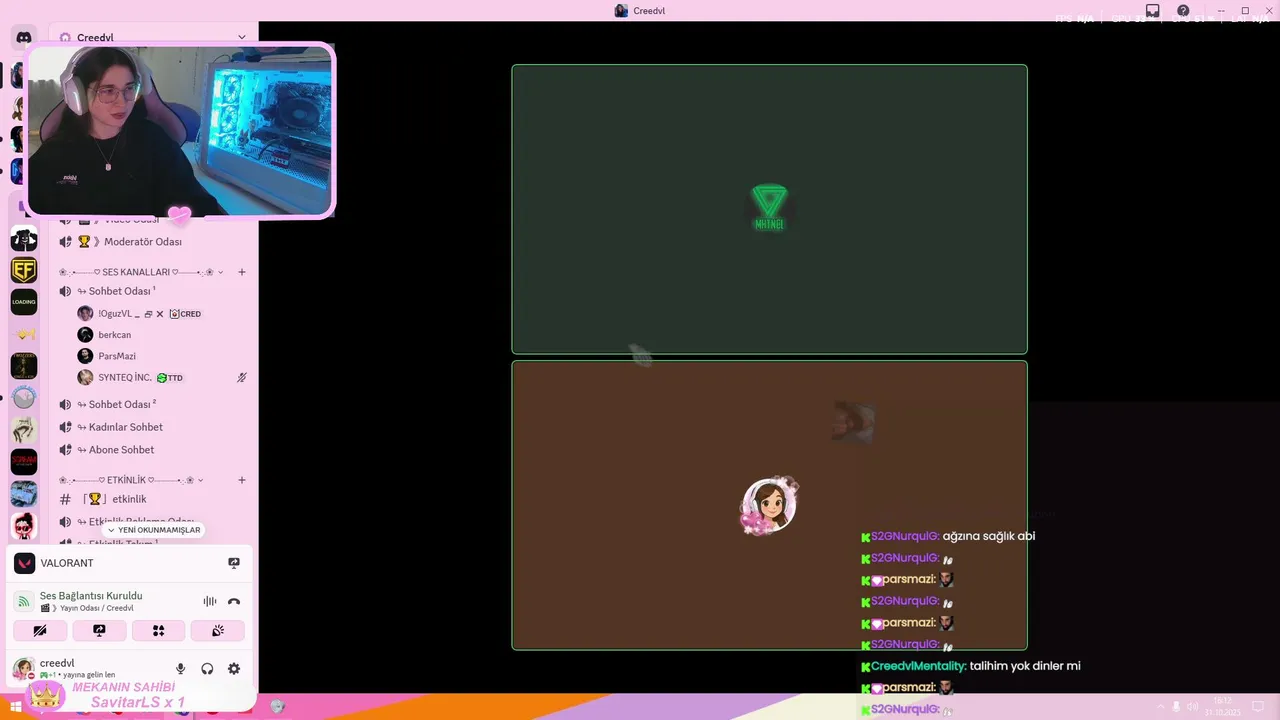Click the voice connection signal icon
The height and width of the screenshot is (720, 1280).
pos(24,601)
